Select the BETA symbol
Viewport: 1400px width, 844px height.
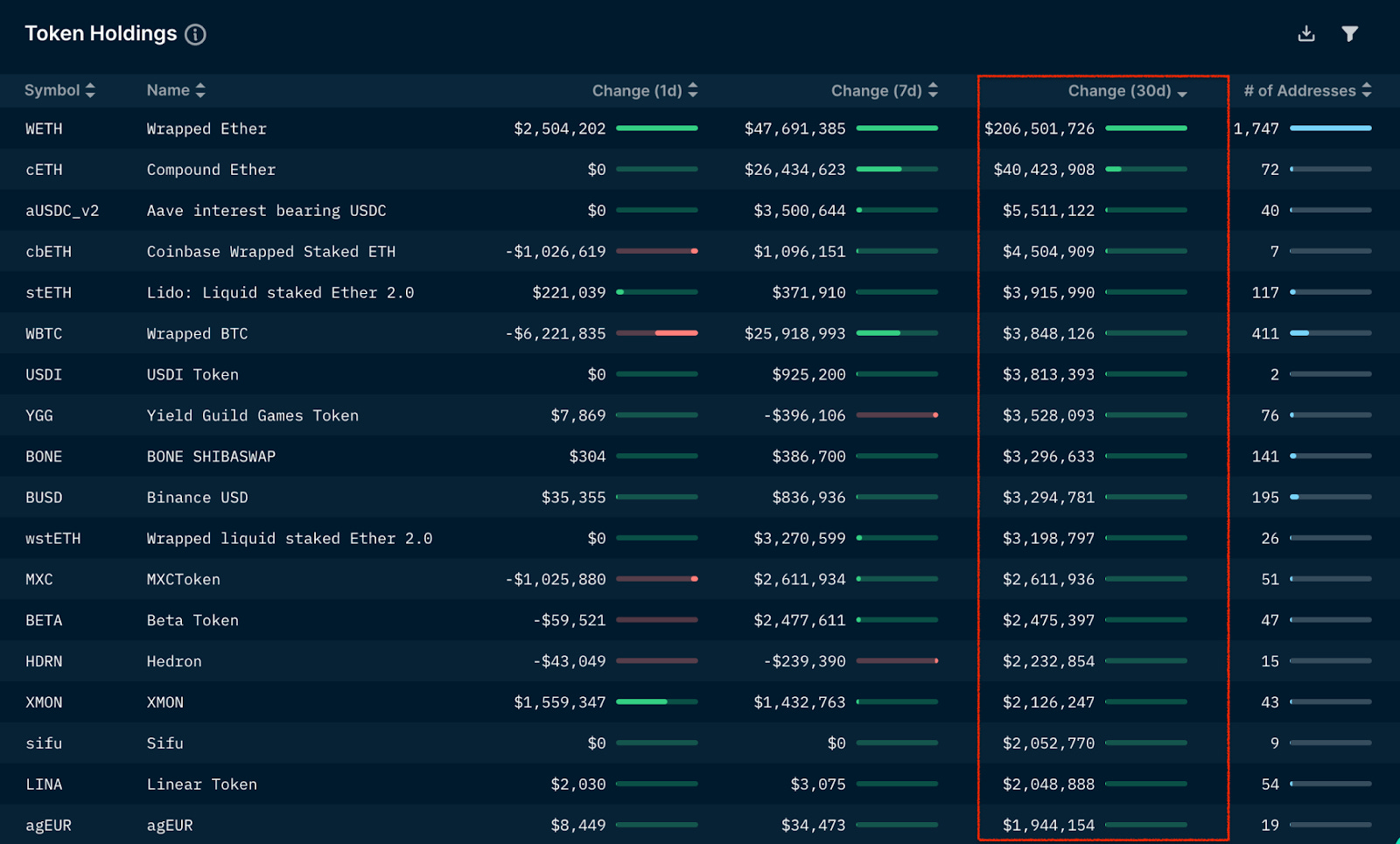coord(44,620)
